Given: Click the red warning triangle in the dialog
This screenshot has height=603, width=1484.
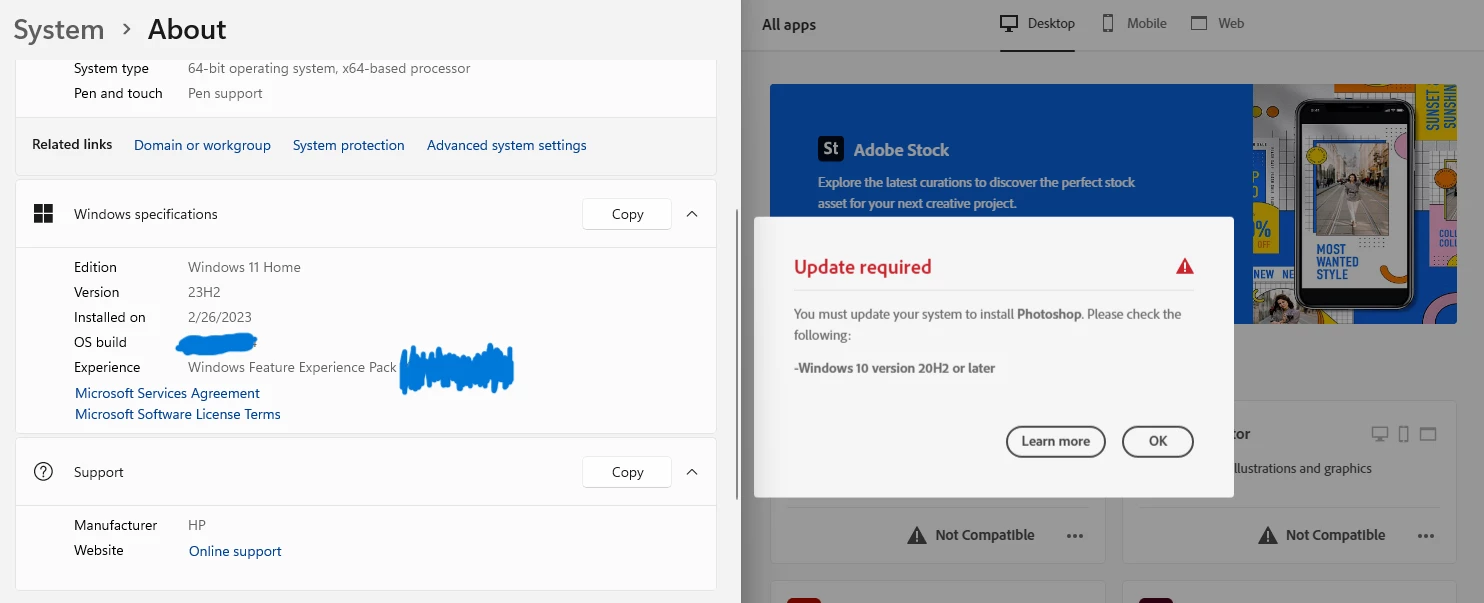Looking at the screenshot, I should pos(1185,266).
